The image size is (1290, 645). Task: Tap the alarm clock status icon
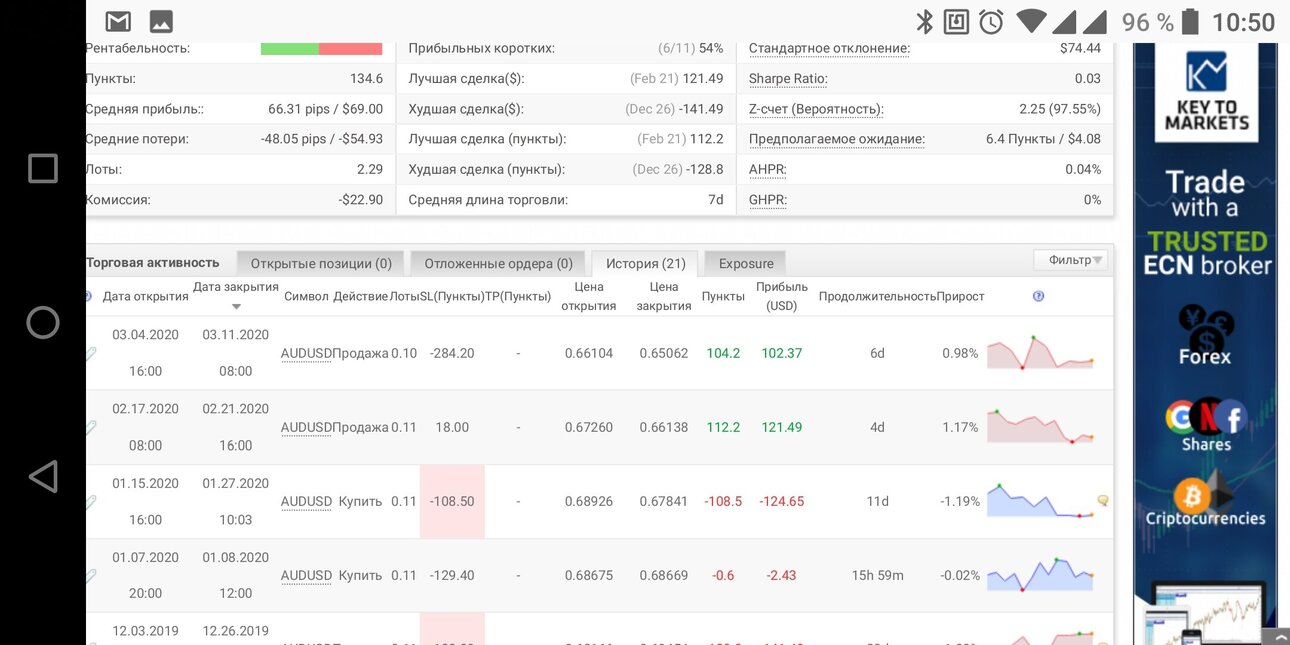[x=991, y=21]
